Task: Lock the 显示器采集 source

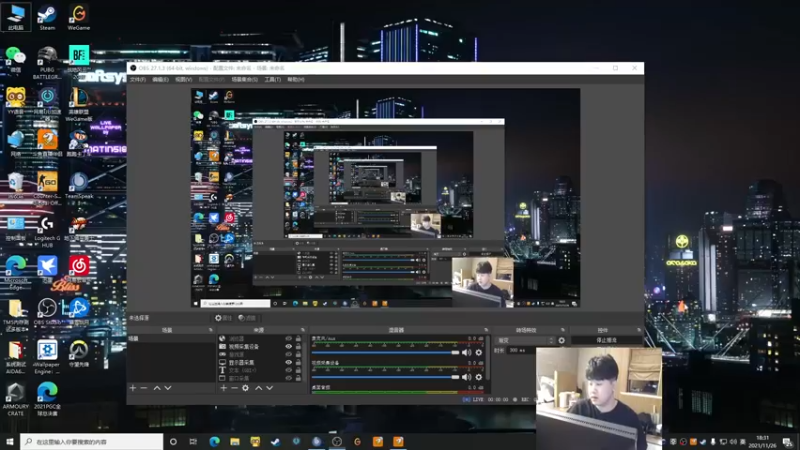Action: click(298, 362)
